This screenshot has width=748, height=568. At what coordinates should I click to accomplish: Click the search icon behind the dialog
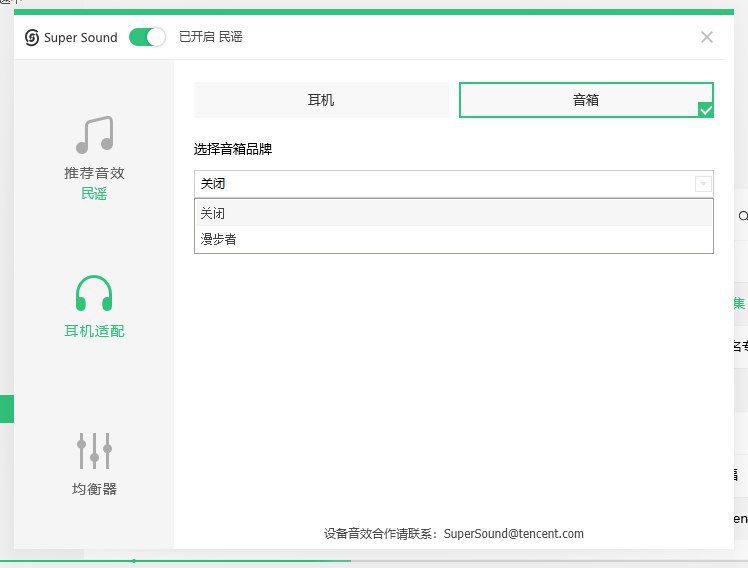tap(742, 215)
